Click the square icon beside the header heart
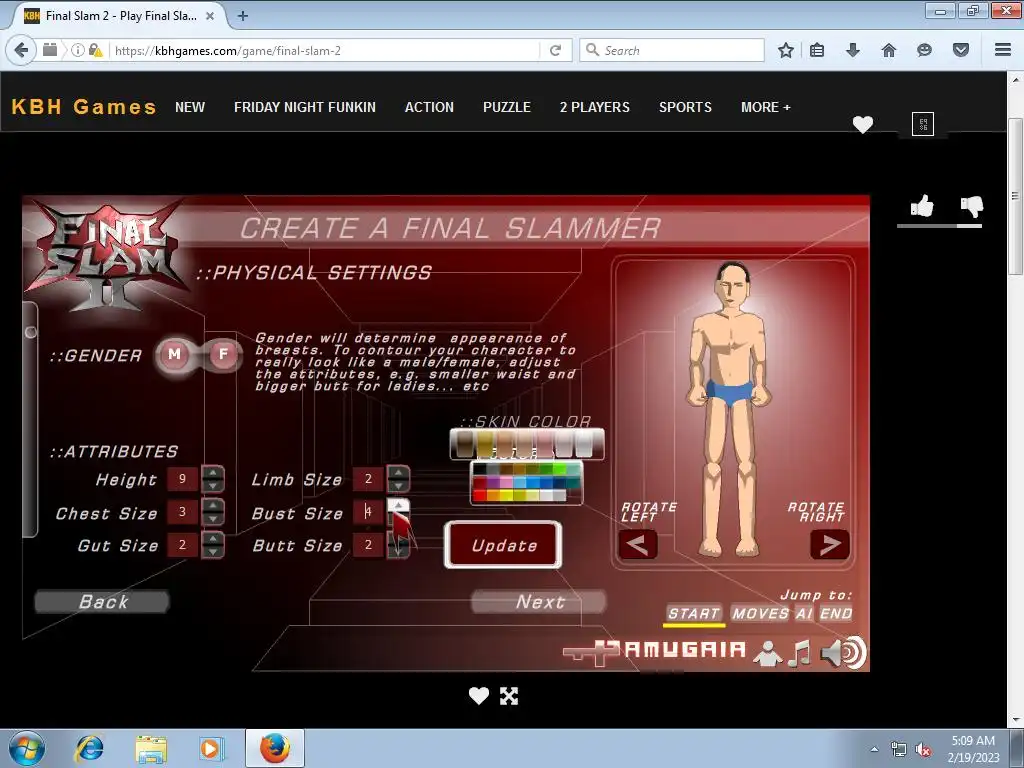The width and height of the screenshot is (1024, 768). point(923,124)
